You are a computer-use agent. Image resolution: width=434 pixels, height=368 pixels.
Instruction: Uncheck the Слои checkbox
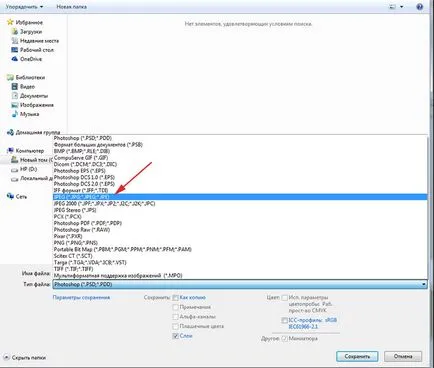point(175,336)
